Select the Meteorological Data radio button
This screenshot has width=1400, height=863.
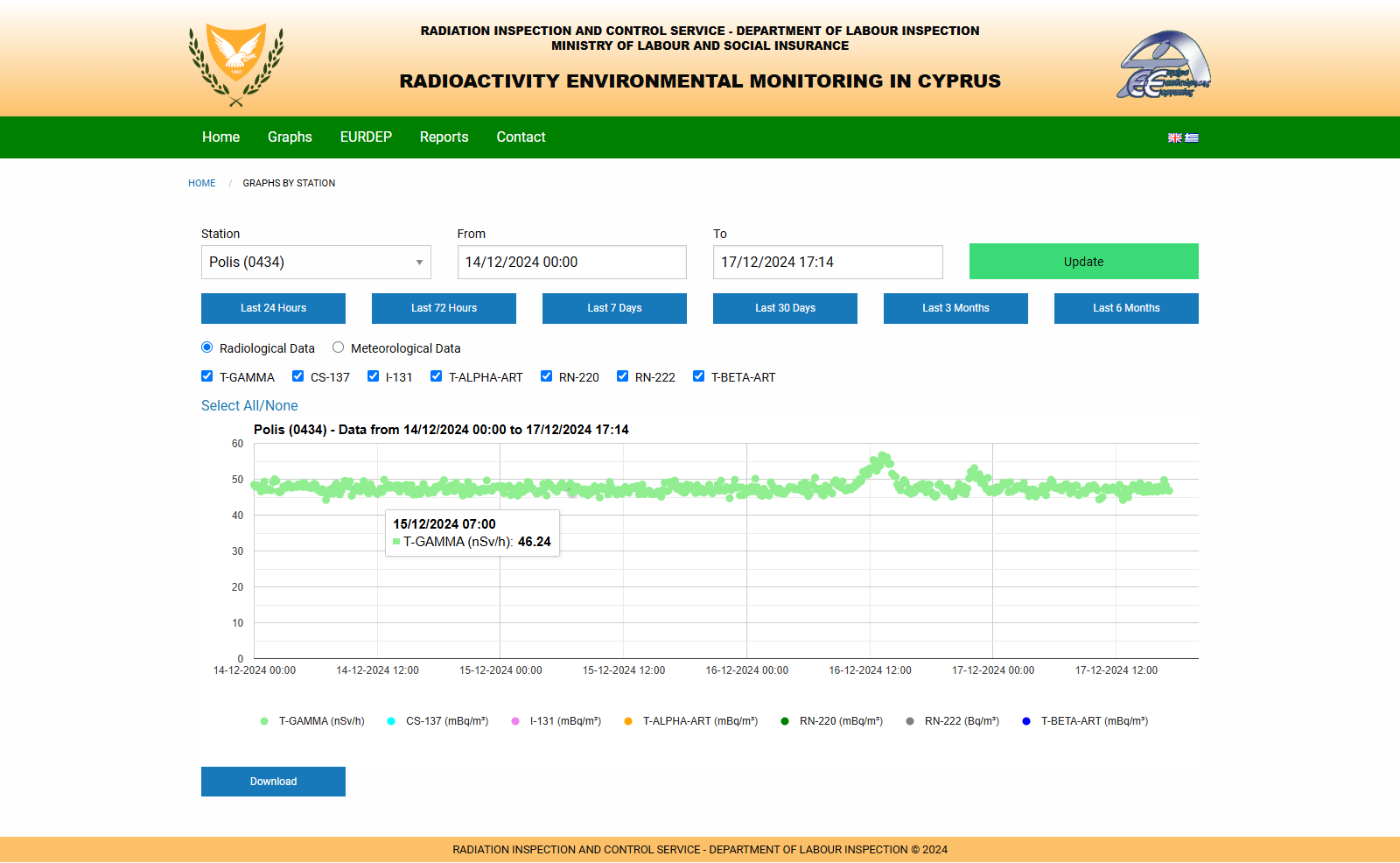pyautogui.click(x=339, y=347)
